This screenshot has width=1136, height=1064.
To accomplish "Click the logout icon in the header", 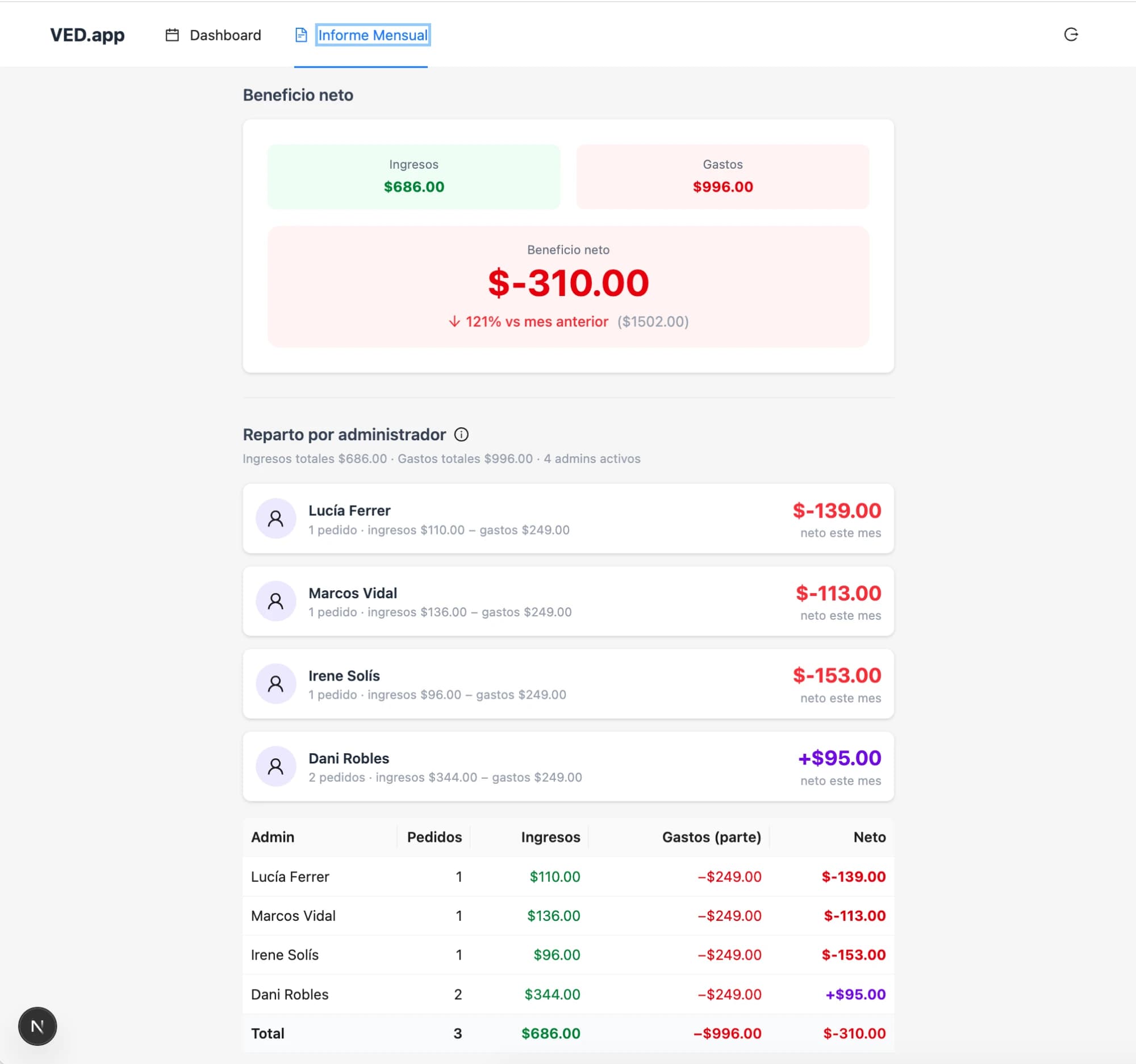I will [x=1071, y=35].
